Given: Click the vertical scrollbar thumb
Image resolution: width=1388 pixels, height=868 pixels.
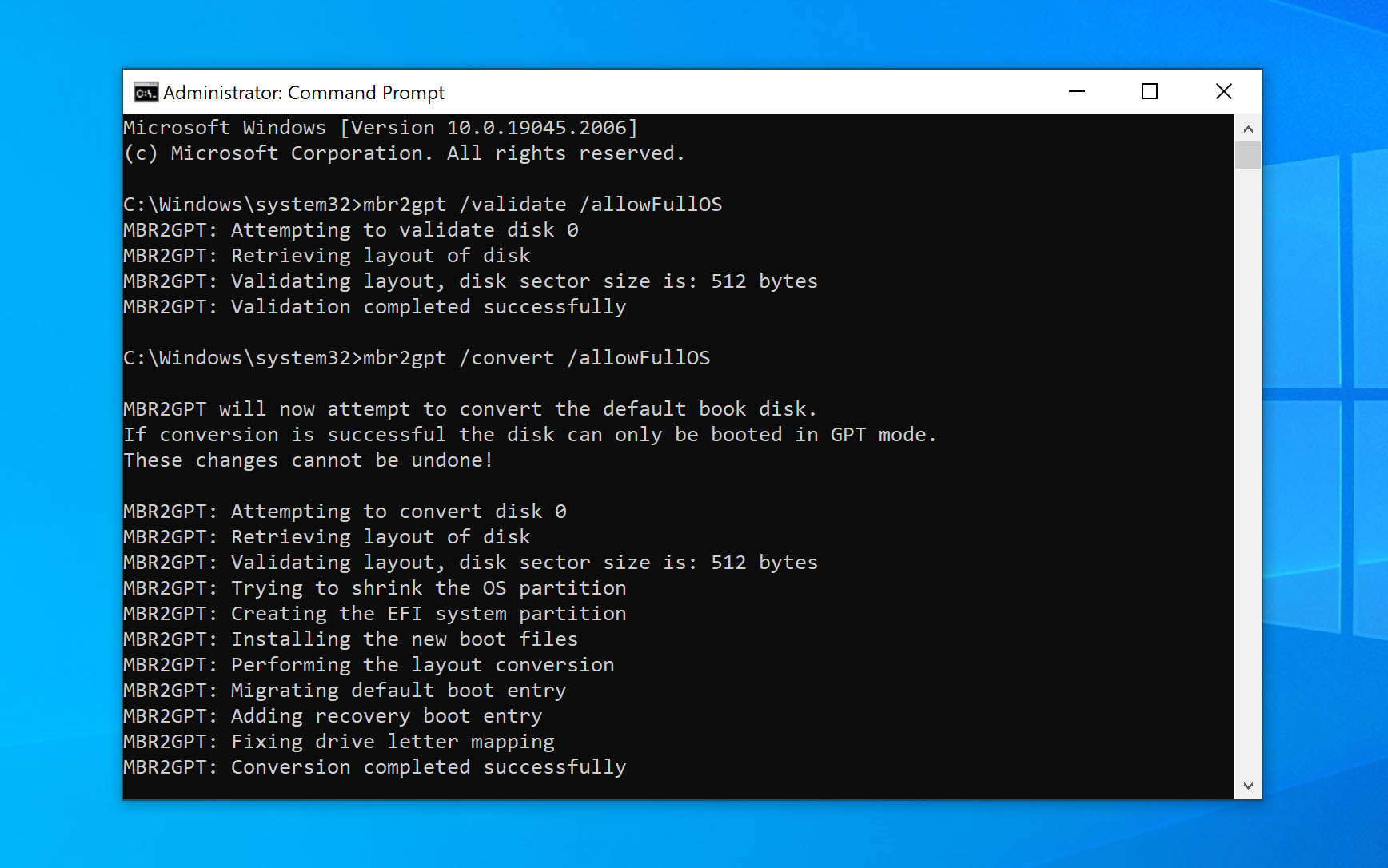Looking at the screenshot, I should tap(1247, 155).
